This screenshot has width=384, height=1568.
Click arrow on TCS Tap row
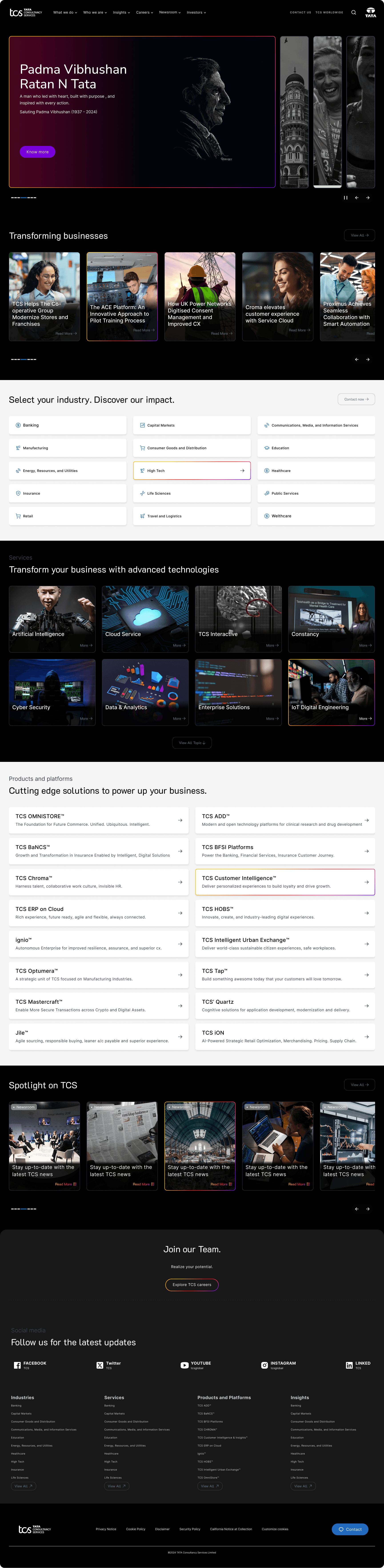click(366, 975)
